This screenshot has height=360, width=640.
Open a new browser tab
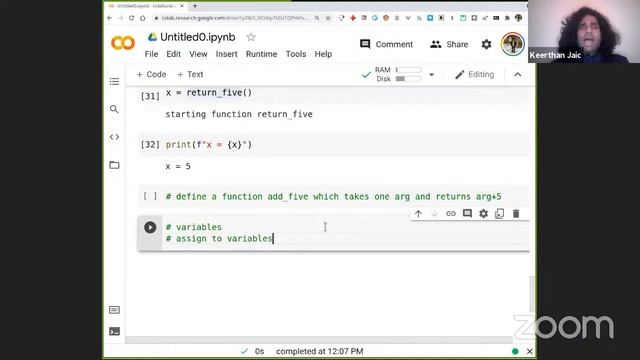tap(195, 6)
